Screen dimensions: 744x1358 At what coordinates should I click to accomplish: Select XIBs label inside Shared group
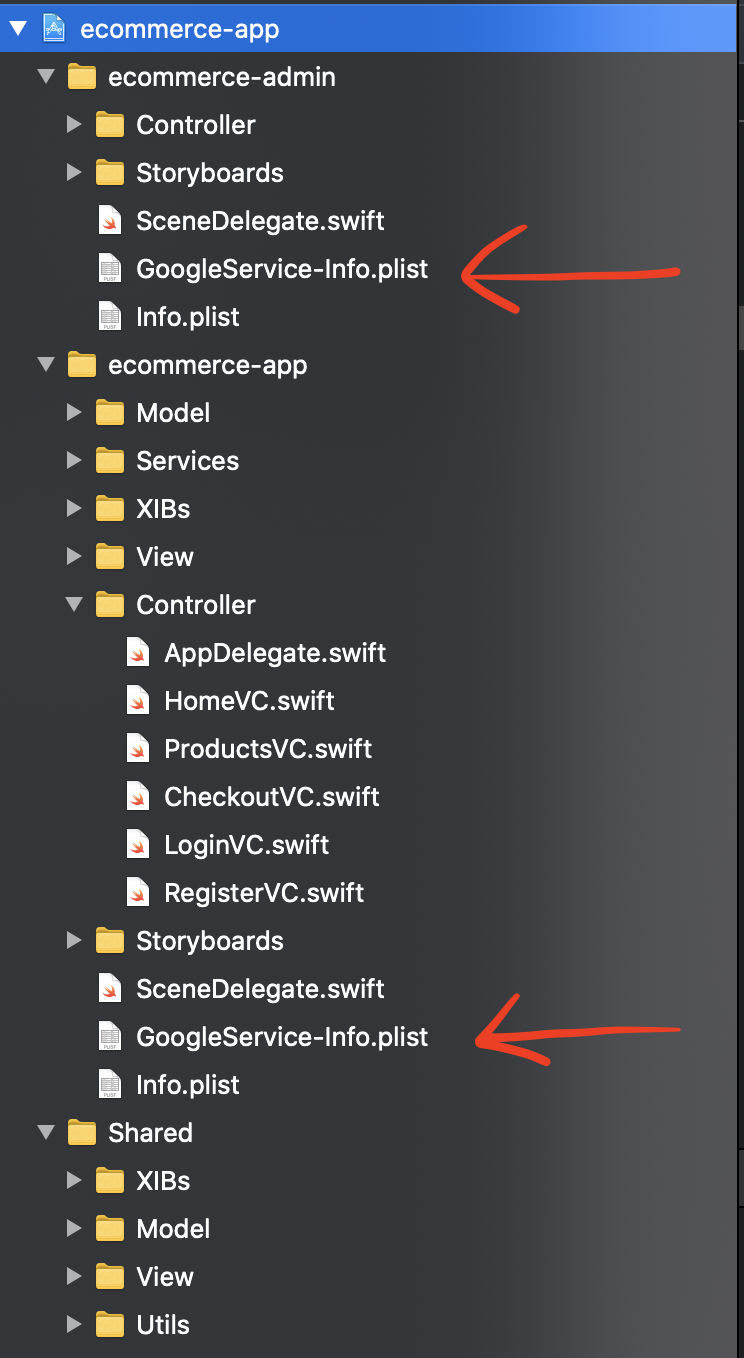coord(163,1181)
